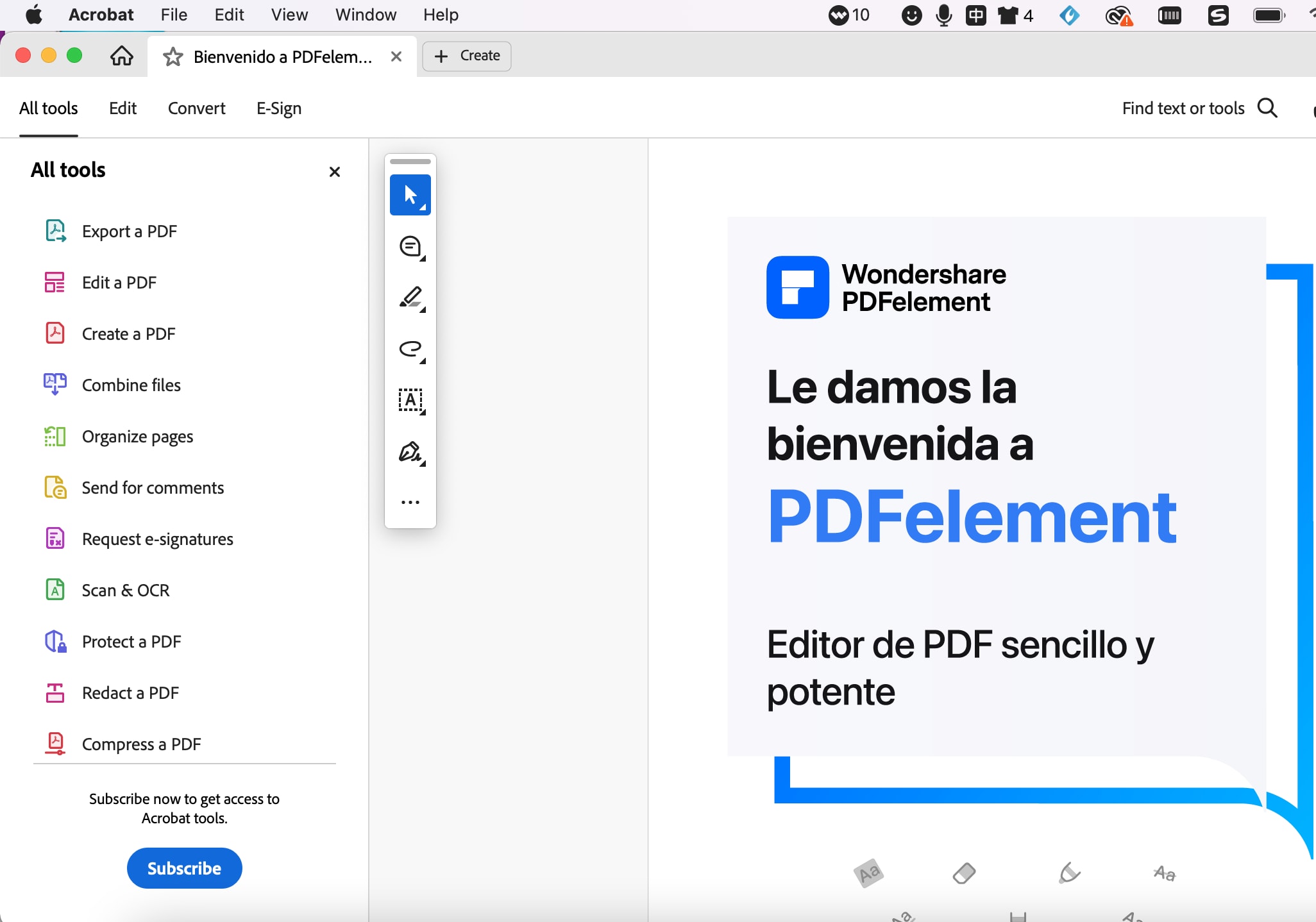Open the Edit menu in the menu bar
The height and width of the screenshot is (922, 1316).
click(x=229, y=15)
